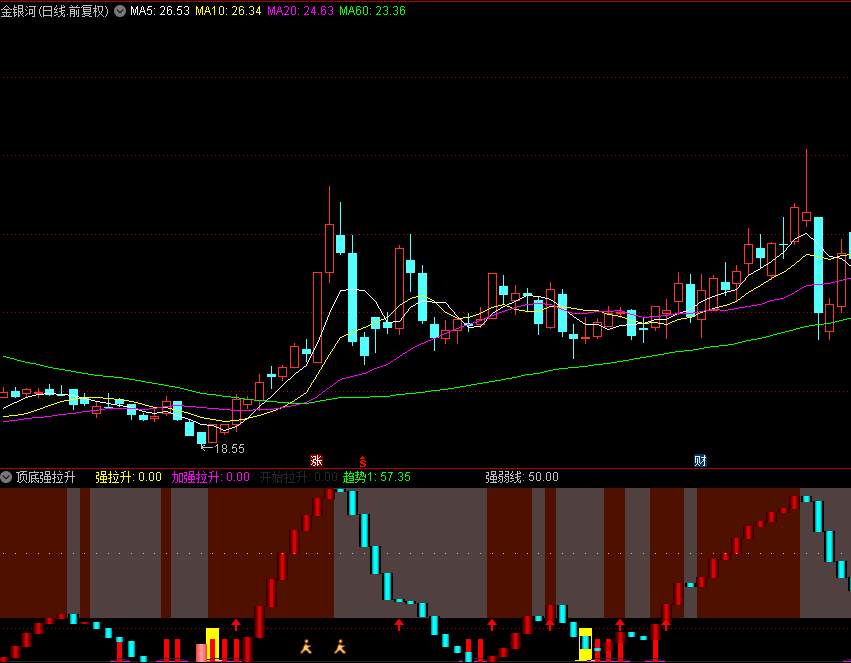The width and height of the screenshot is (851, 663).
Task: Click the first orange running-figure icon
Action: point(307,646)
